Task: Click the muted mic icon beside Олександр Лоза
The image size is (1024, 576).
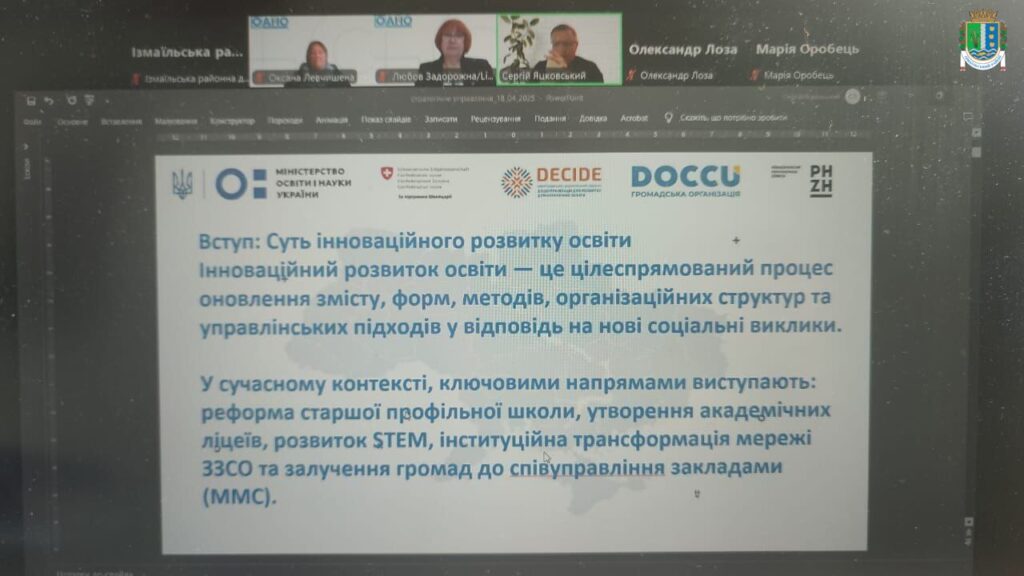Action: coord(631,75)
